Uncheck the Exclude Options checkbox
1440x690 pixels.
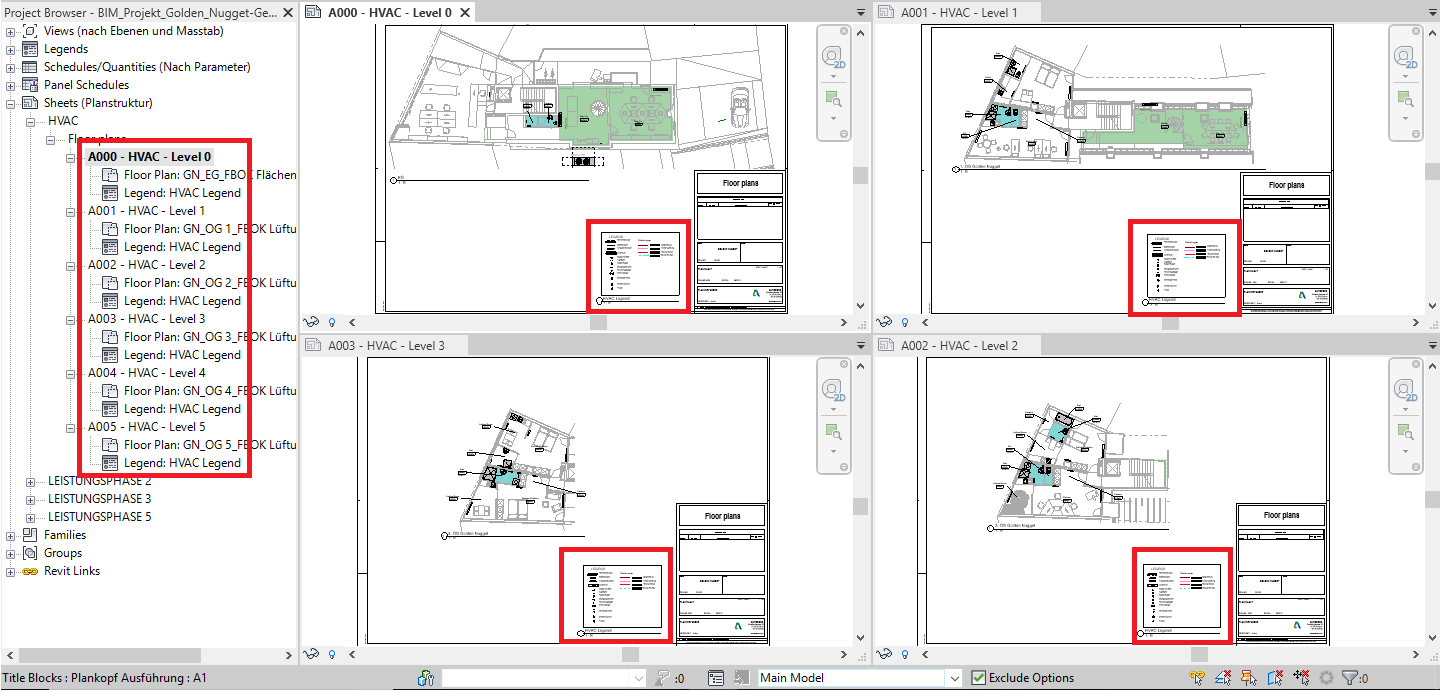tap(979, 678)
